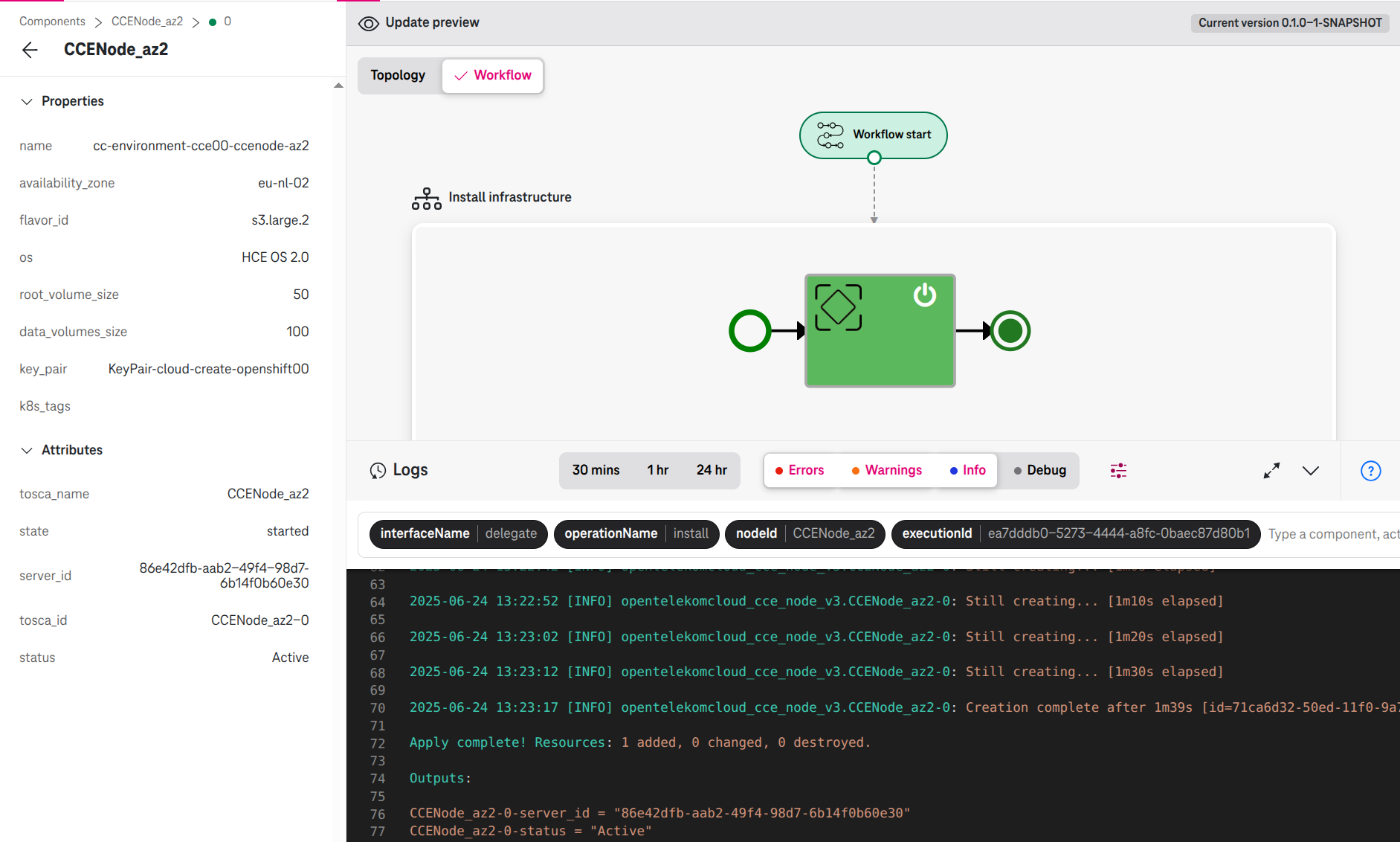Image resolution: width=1400 pixels, height=842 pixels.
Task: Click the power icon on the green node
Action: point(925,295)
